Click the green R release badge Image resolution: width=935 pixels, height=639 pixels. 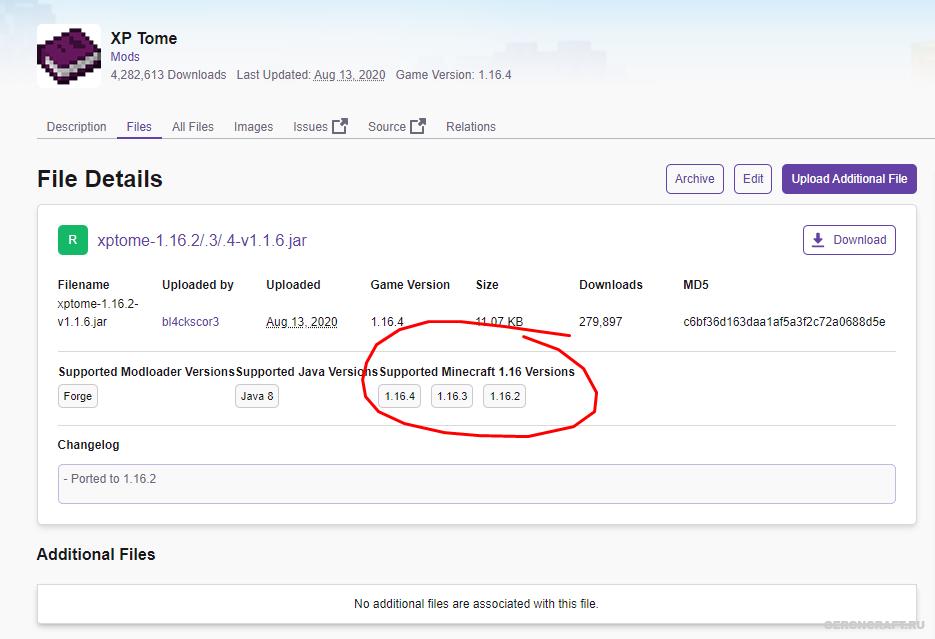72,240
